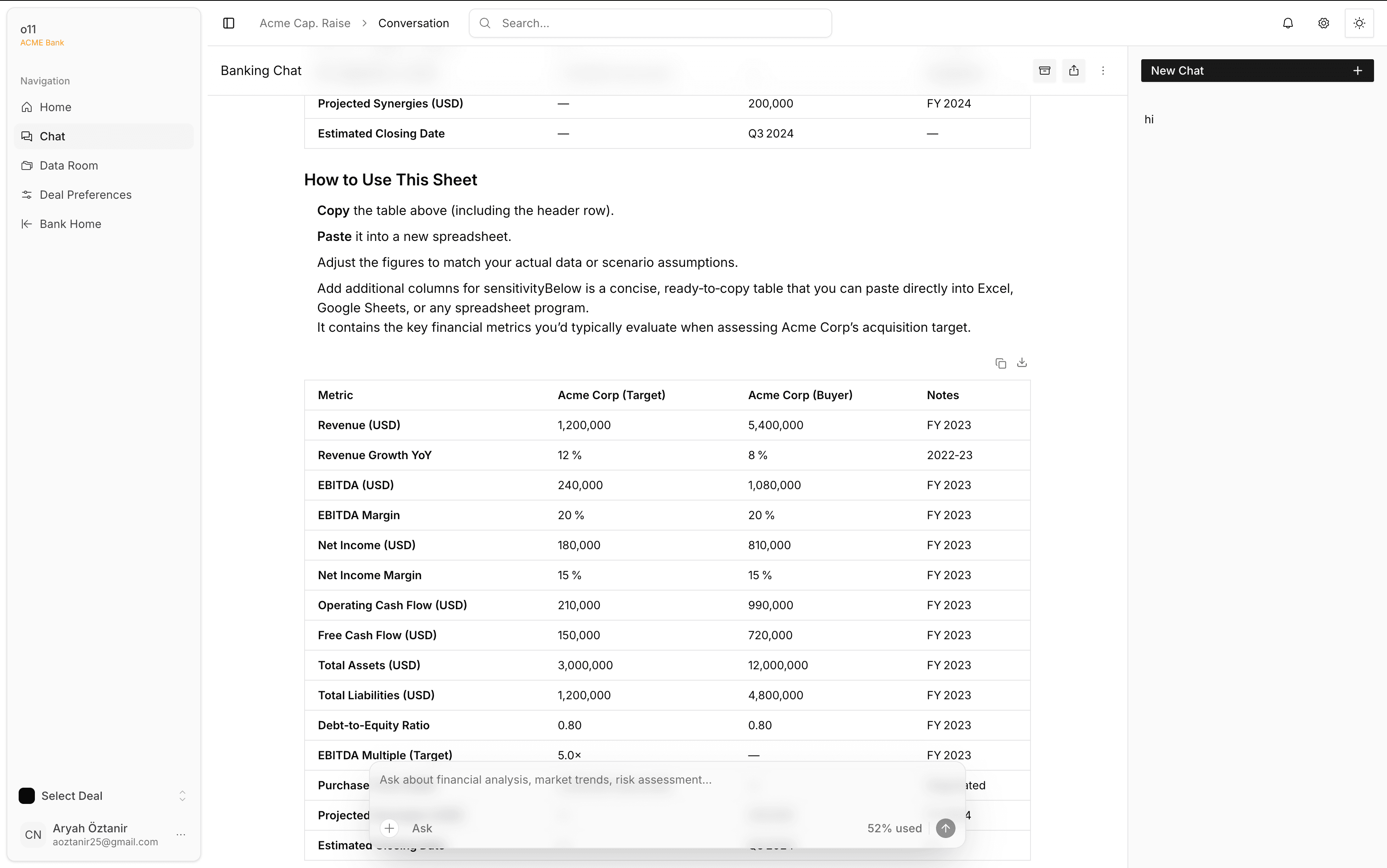The image size is (1387, 868).
Task: Open the Data Room section
Action: tap(69, 165)
